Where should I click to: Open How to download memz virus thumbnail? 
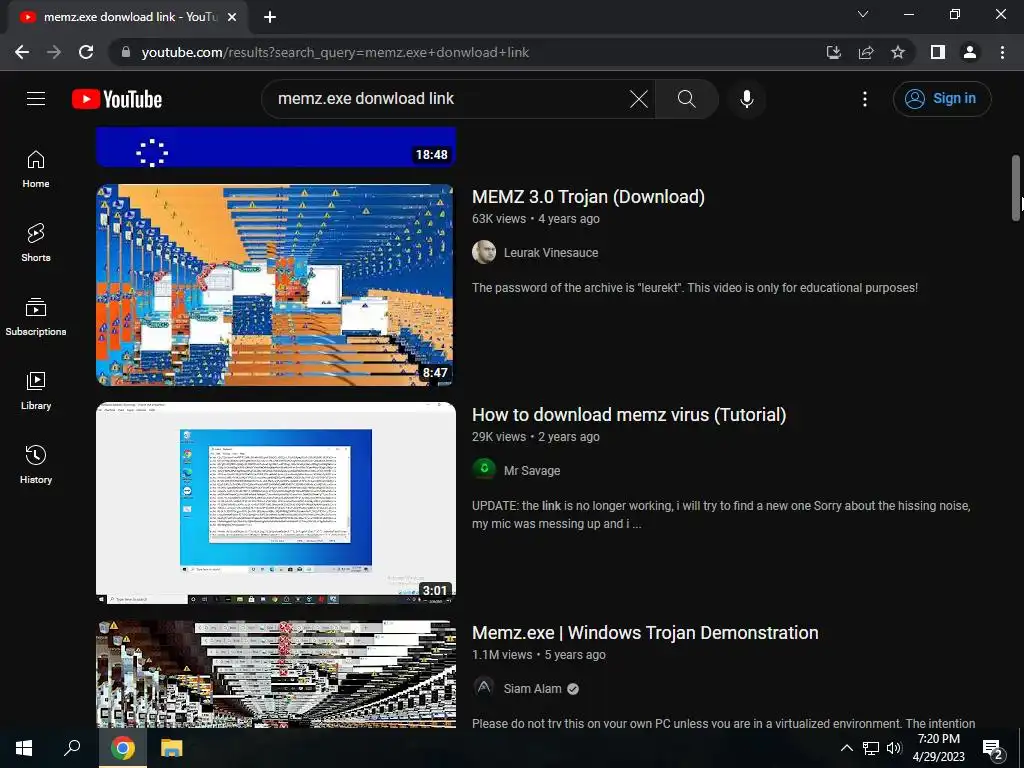[x=276, y=503]
